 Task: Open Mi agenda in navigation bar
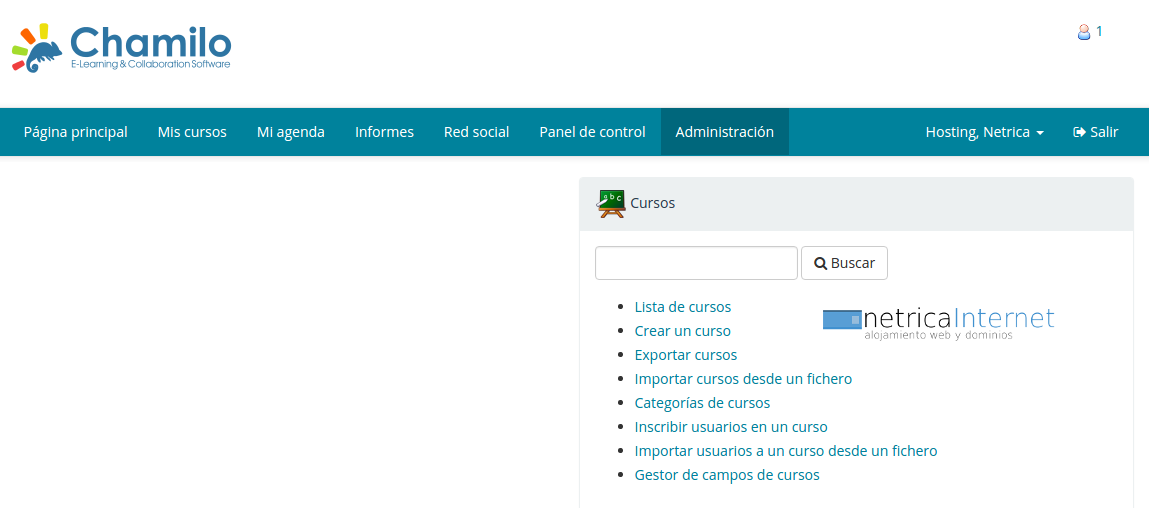(291, 132)
